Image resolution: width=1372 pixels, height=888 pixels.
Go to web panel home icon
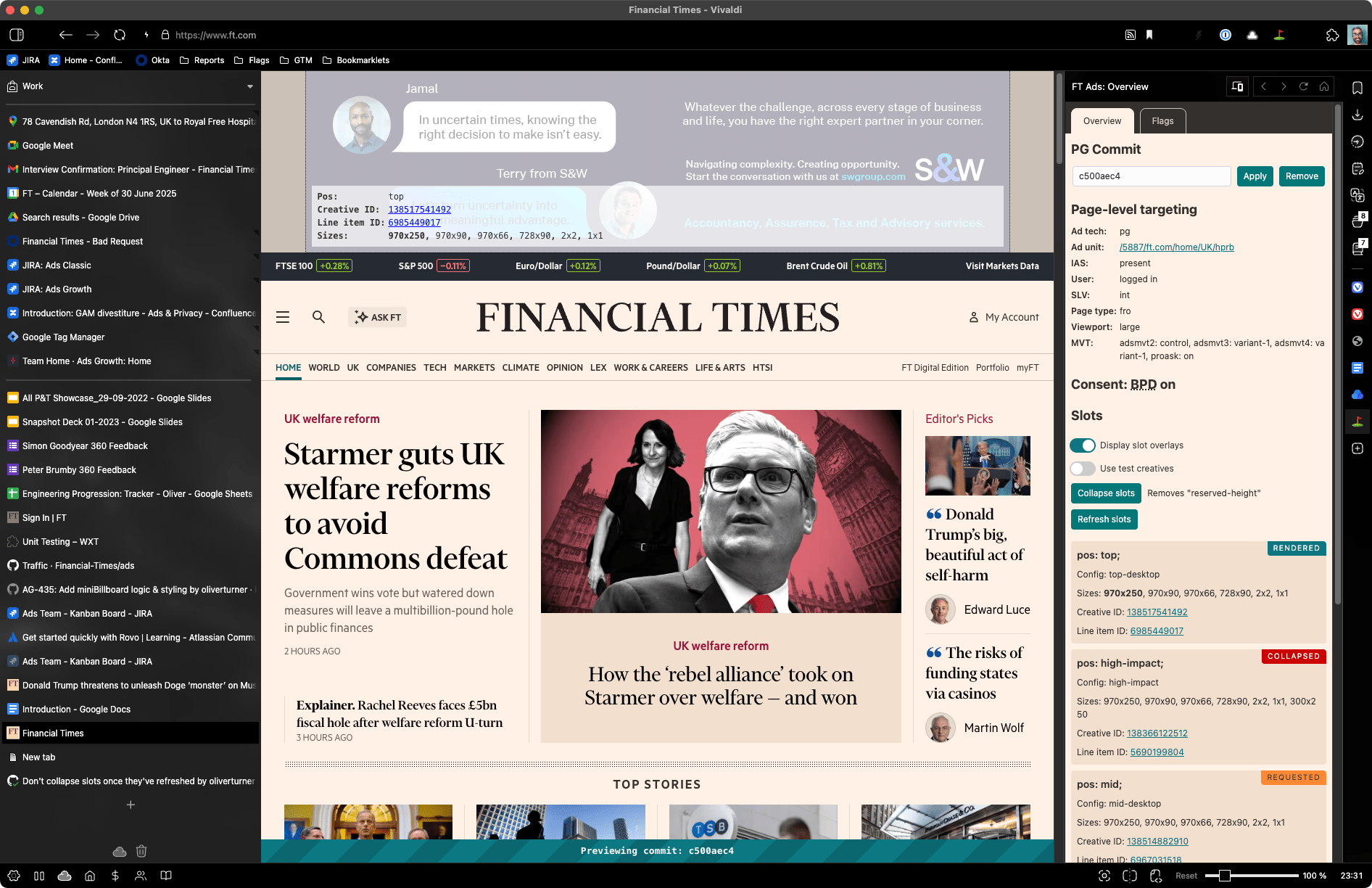tap(1324, 86)
